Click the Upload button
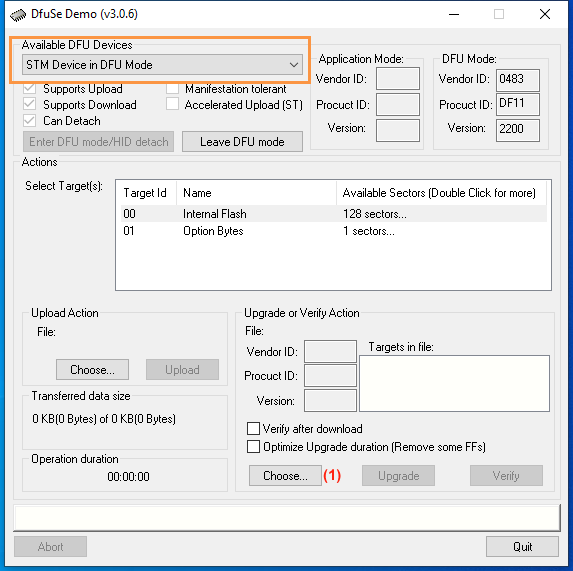This screenshot has height=571, width=573. (x=182, y=369)
